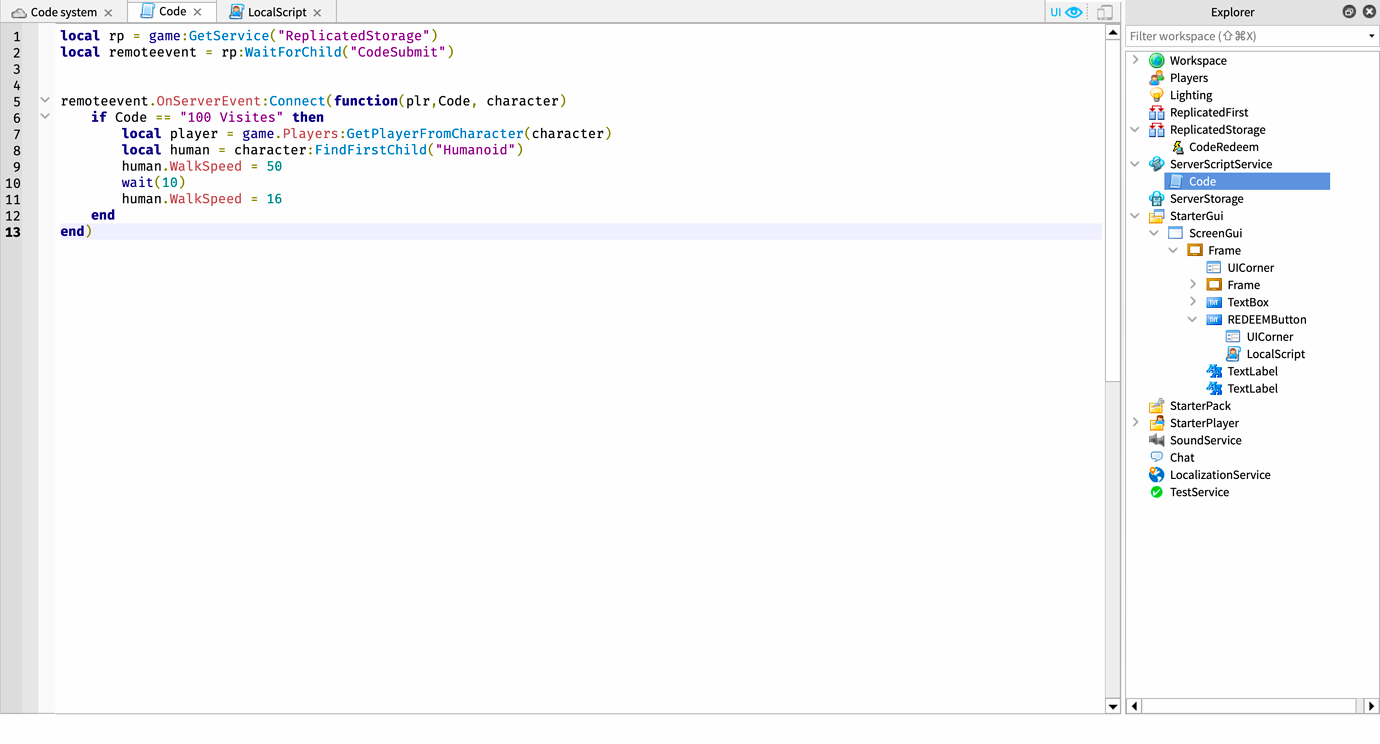Viewport: 1380px width, 744px height.
Task: Select the TestService green check icon
Action: pyautogui.click(x=1157, y=492)
